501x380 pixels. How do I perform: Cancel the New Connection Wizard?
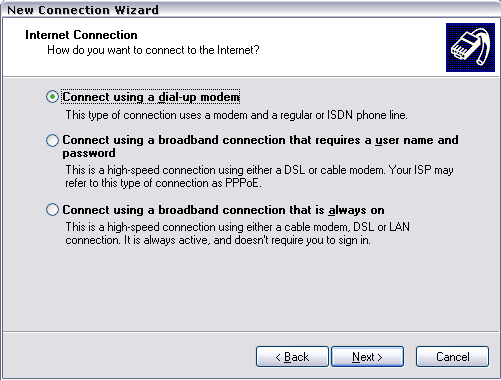click(x=452, y=357)
